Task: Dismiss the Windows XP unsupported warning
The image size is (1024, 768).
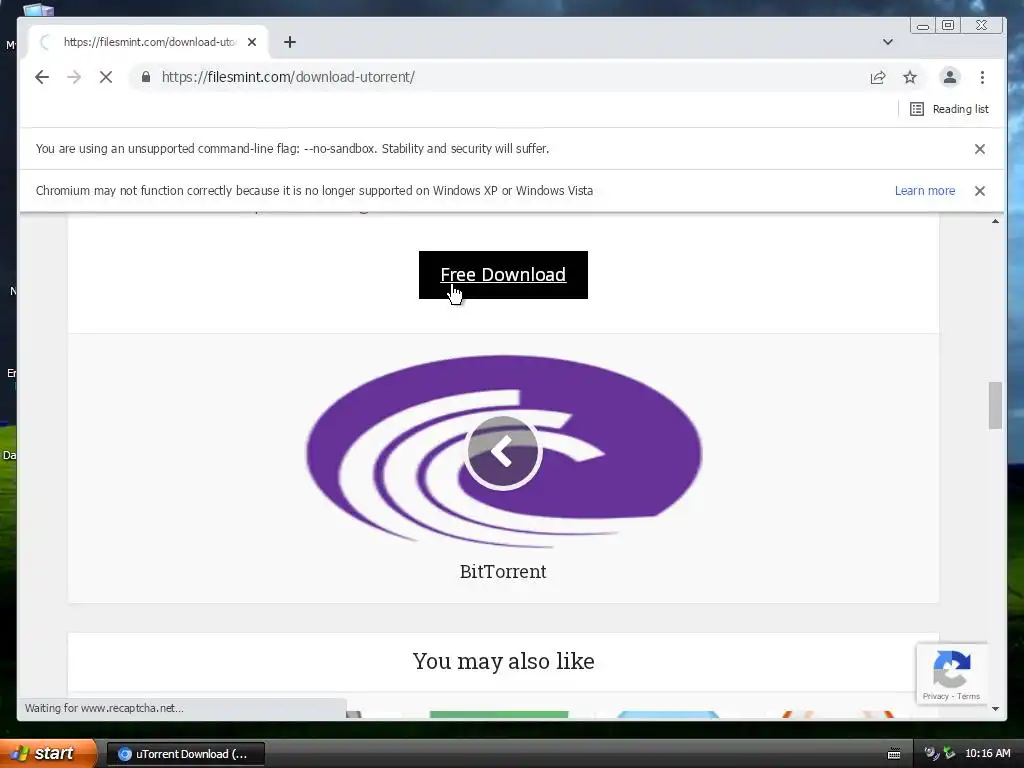Action: coord(980,191)
